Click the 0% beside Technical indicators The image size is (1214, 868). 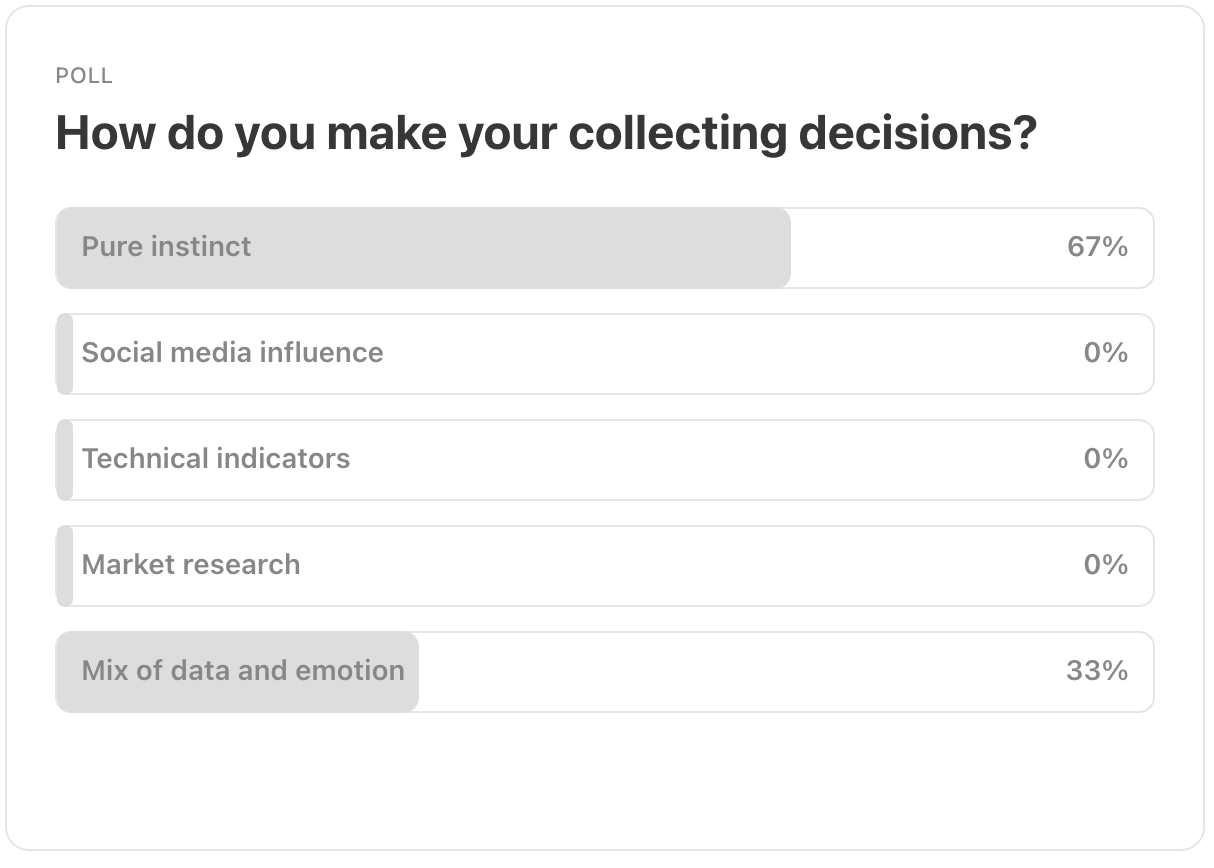click(1105, 459)
